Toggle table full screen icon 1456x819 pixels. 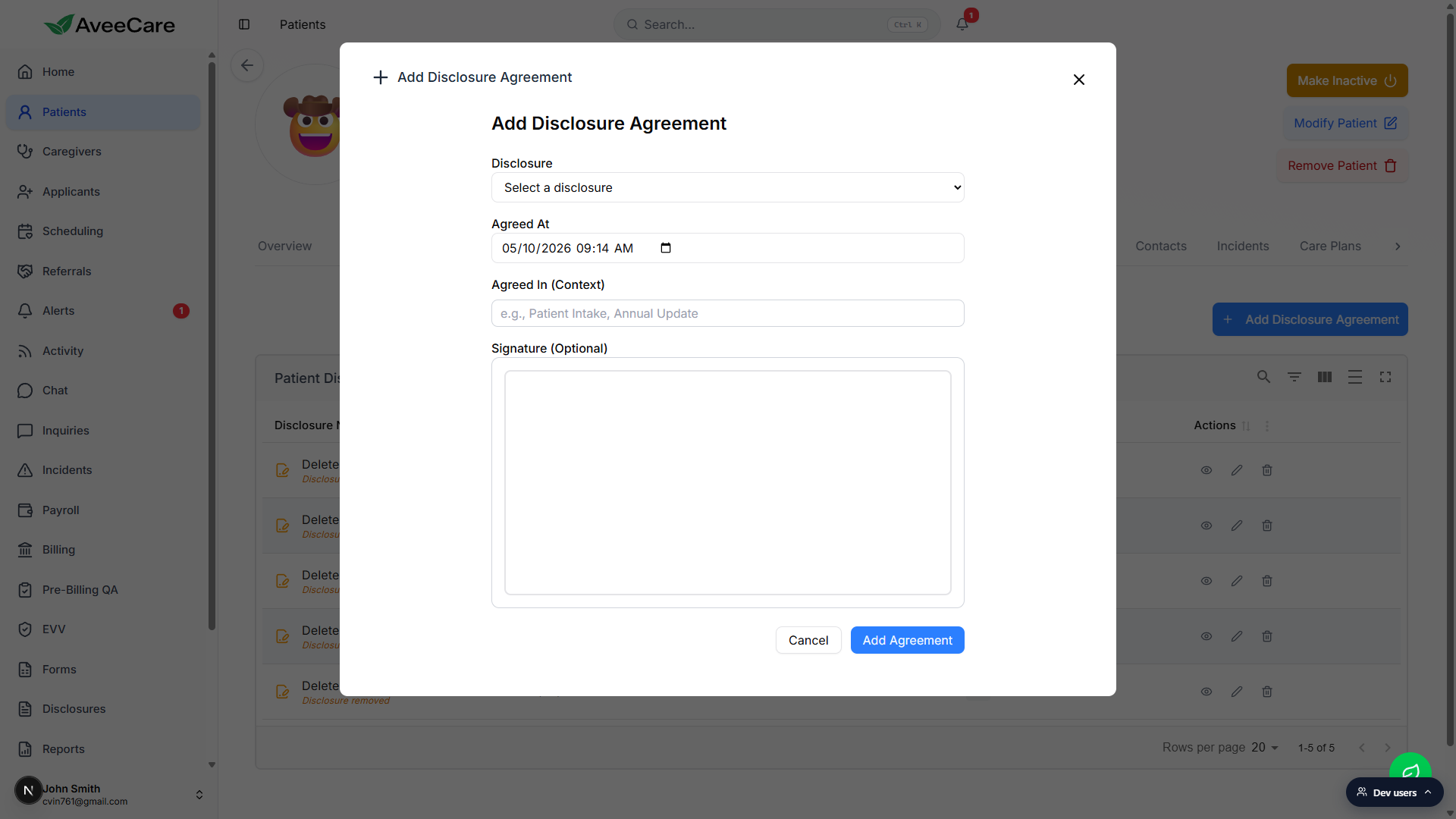tap(1385, 377)
